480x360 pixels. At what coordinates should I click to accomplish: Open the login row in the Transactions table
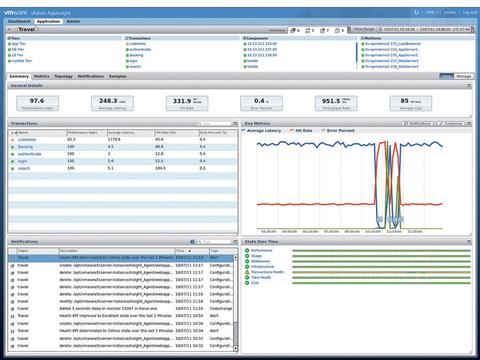(x=123, y=161)
